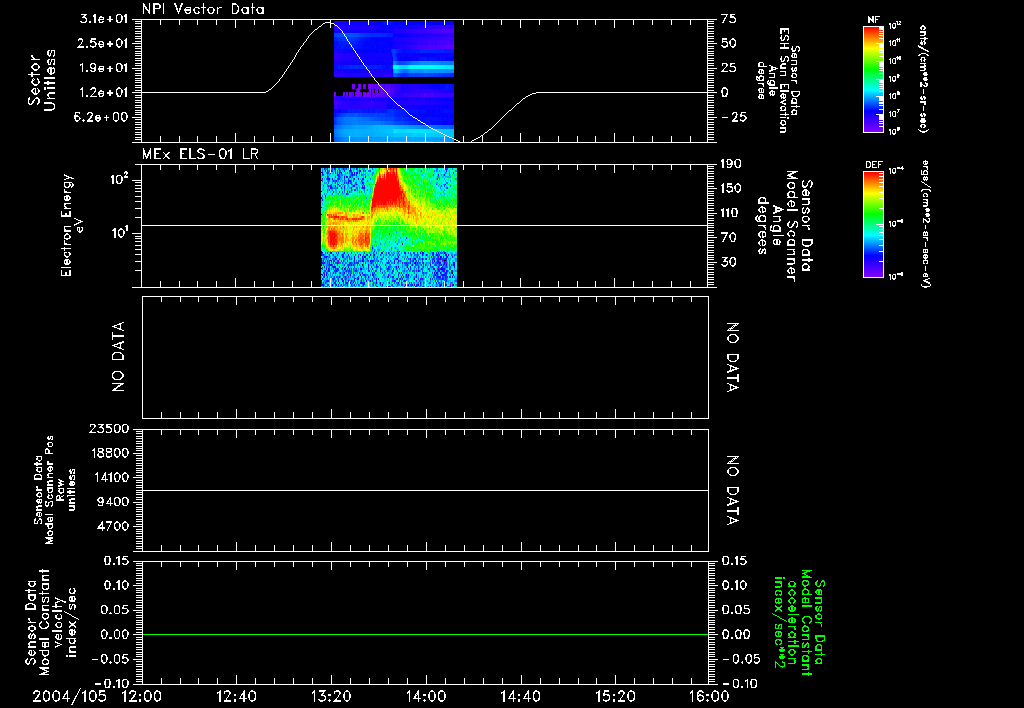Click the peak of the white sun elevation curve

click(x=329, y=22)
